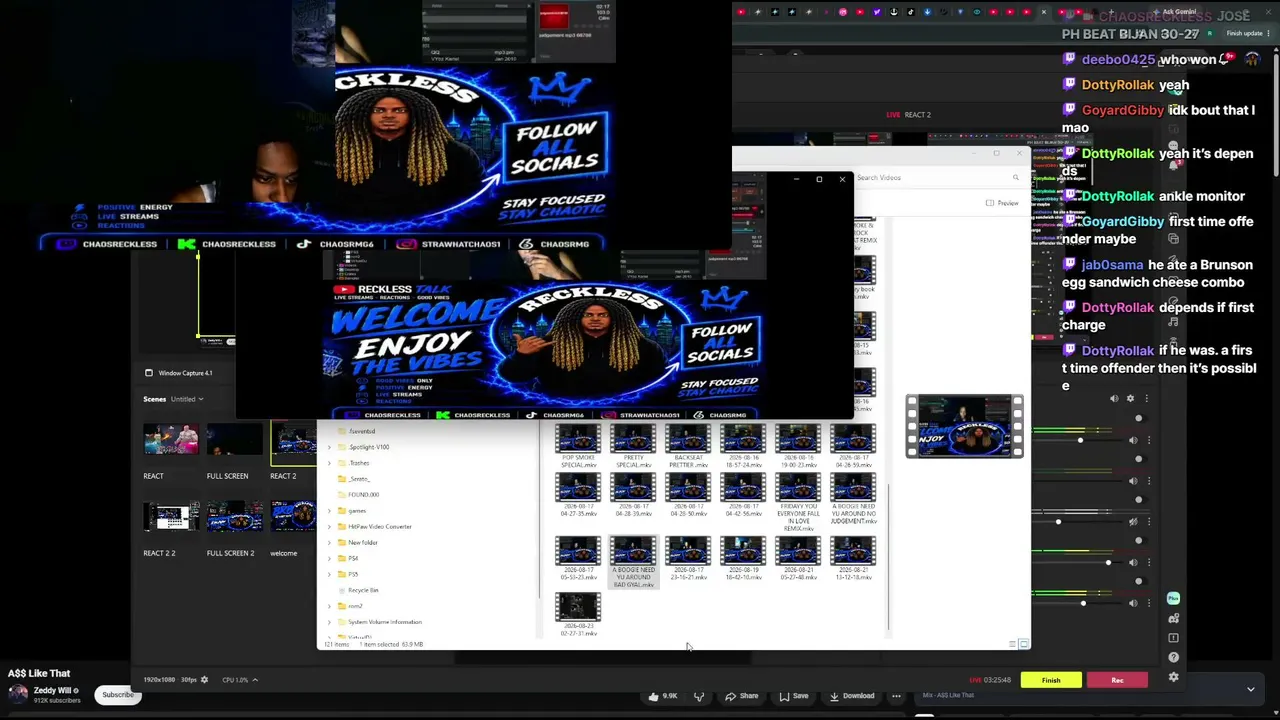Open the muted channel's three-dot options
Viewport: 1280px width, 720px height.
1148,521
